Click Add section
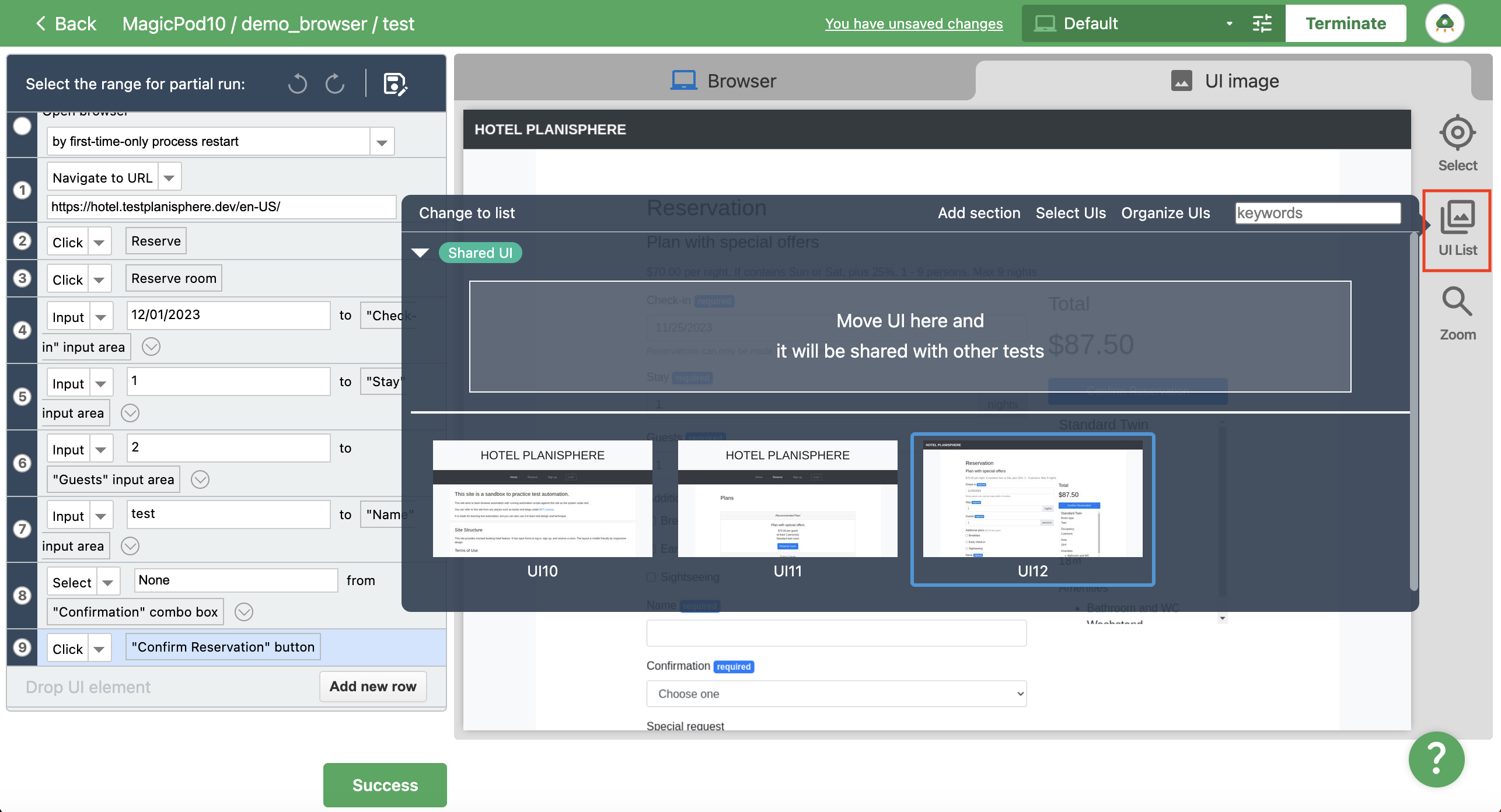This screenshot has height=812, width=1501. pyautogui.click(x=979, y=213)
